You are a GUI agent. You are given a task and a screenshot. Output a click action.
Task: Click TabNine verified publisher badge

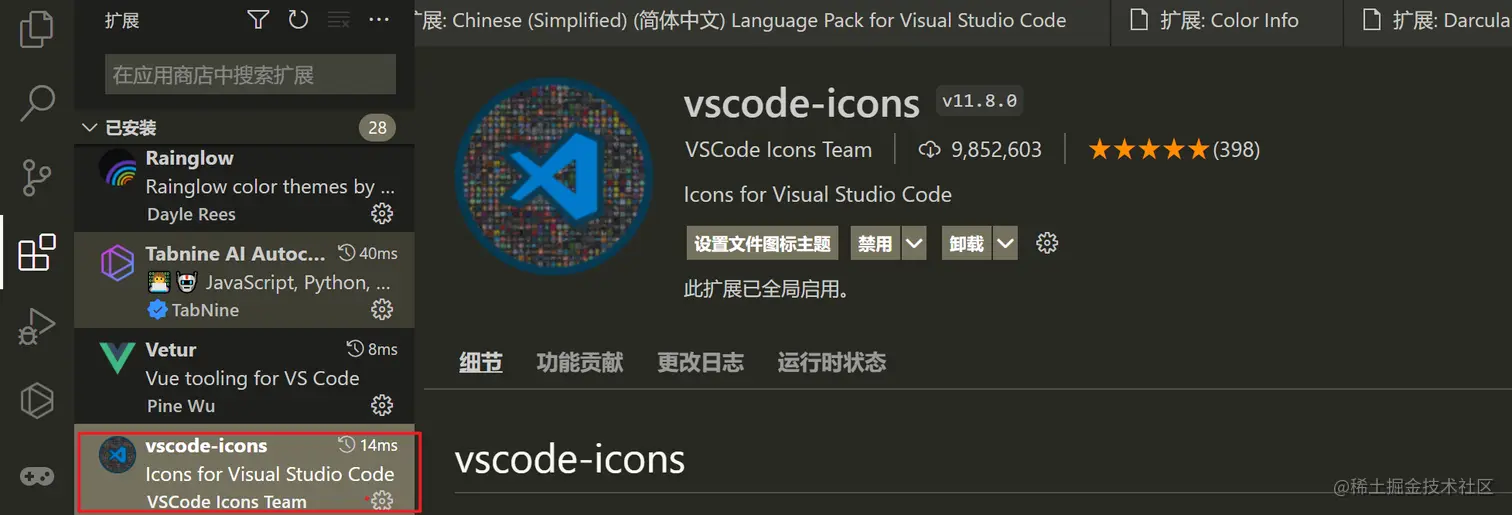tap(157, 310)
